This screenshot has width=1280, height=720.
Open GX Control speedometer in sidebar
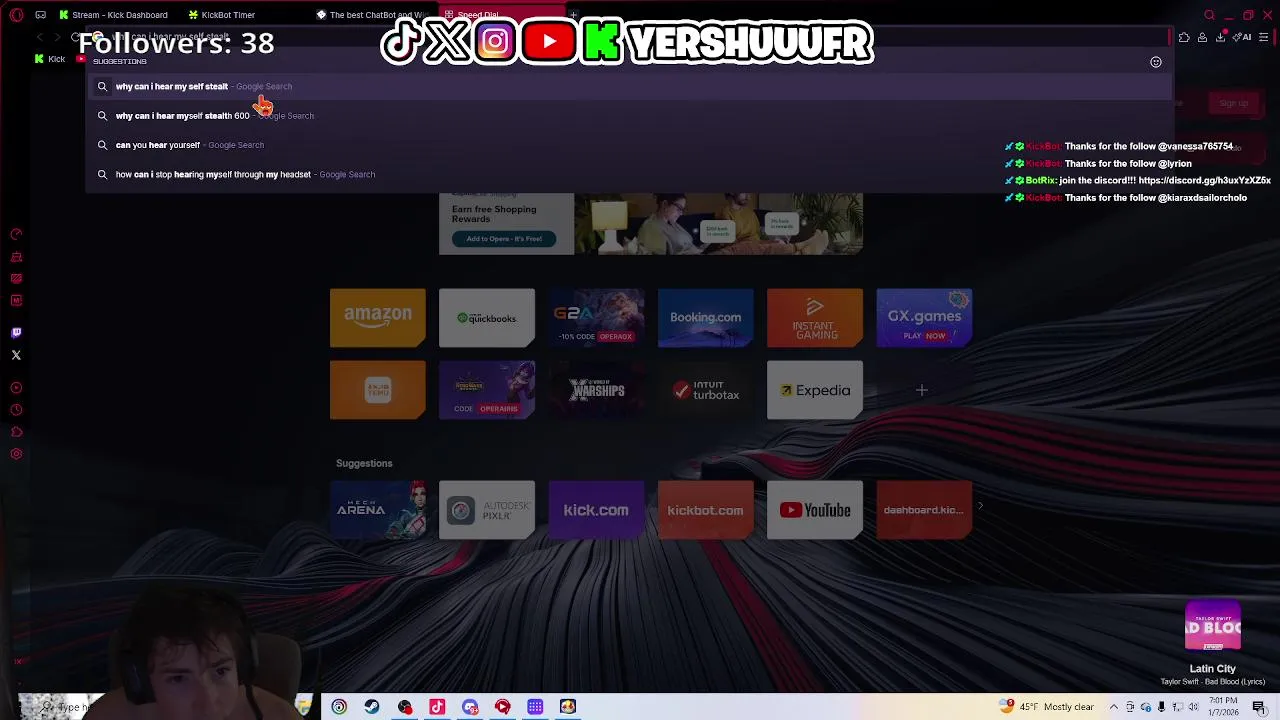16,234
